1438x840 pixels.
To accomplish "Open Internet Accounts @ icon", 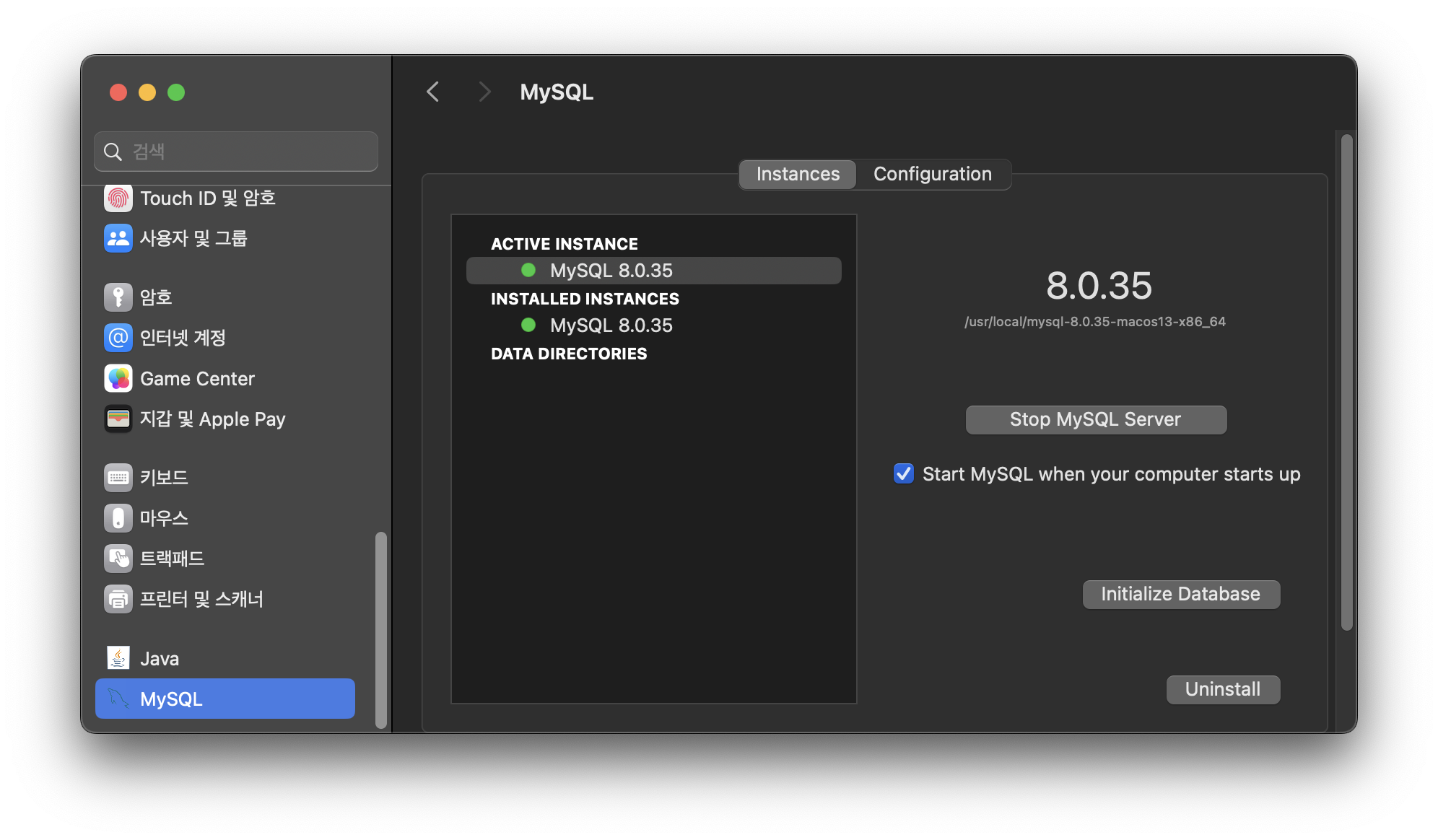I will (118, 338).
